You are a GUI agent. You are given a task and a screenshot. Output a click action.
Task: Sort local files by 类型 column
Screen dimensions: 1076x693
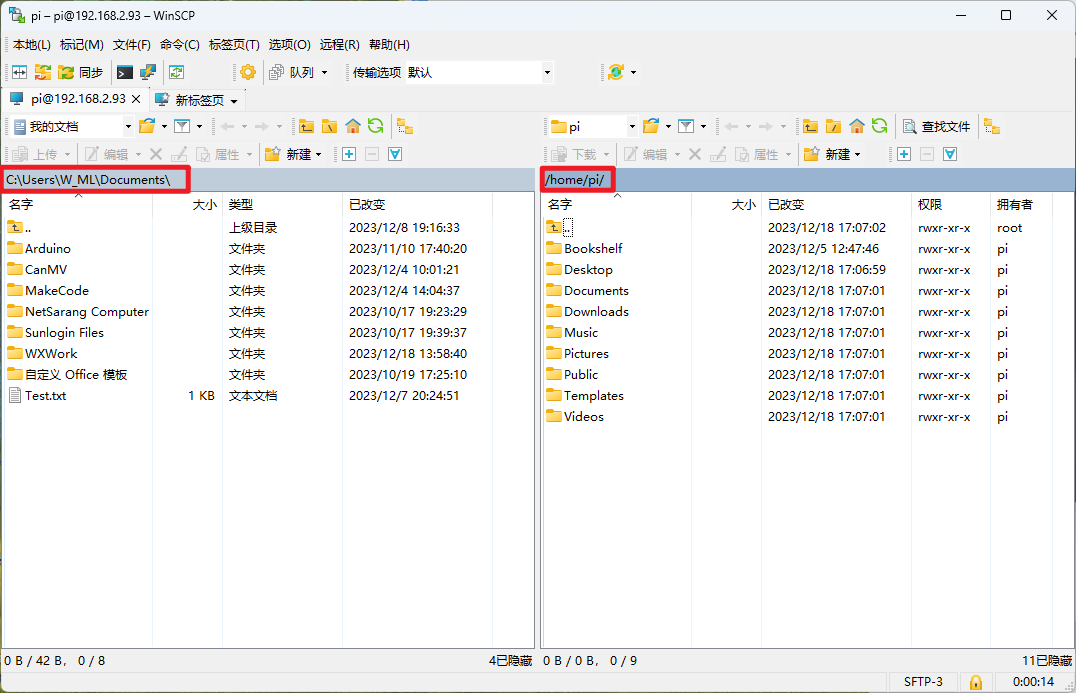[283, 204]
